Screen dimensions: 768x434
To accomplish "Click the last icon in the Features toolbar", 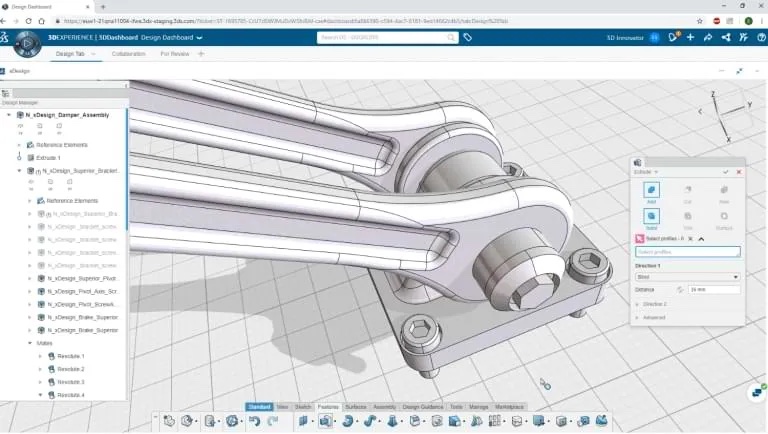I will pyautogui.click(x=601, y=421).
